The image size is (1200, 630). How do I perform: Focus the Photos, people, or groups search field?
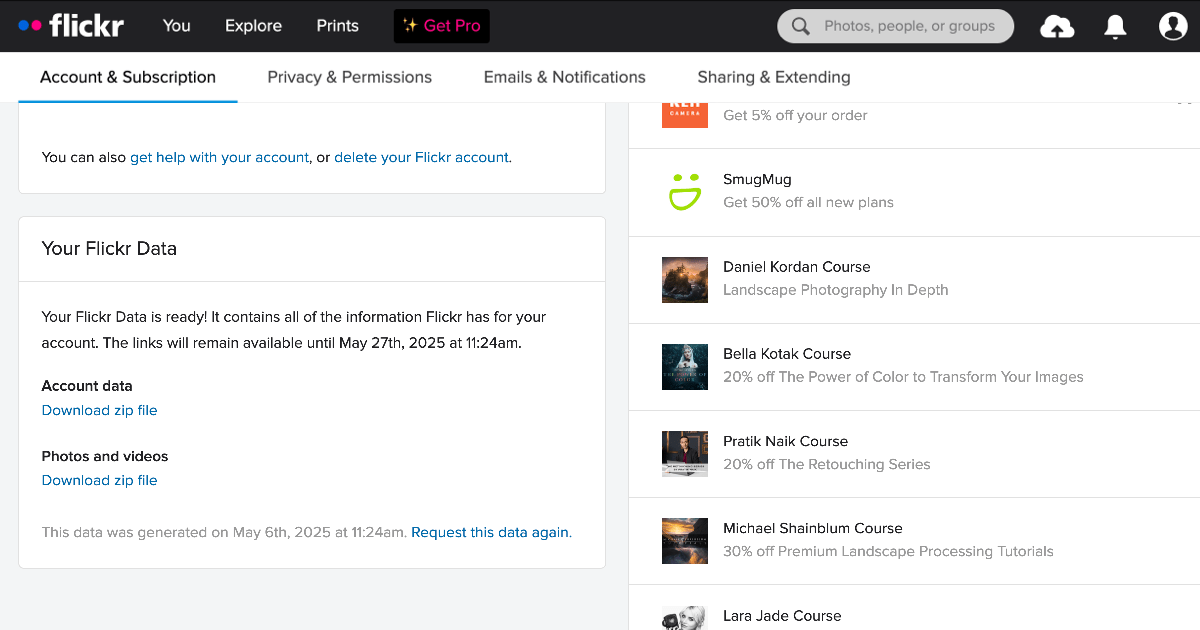(x=896, y=26)
